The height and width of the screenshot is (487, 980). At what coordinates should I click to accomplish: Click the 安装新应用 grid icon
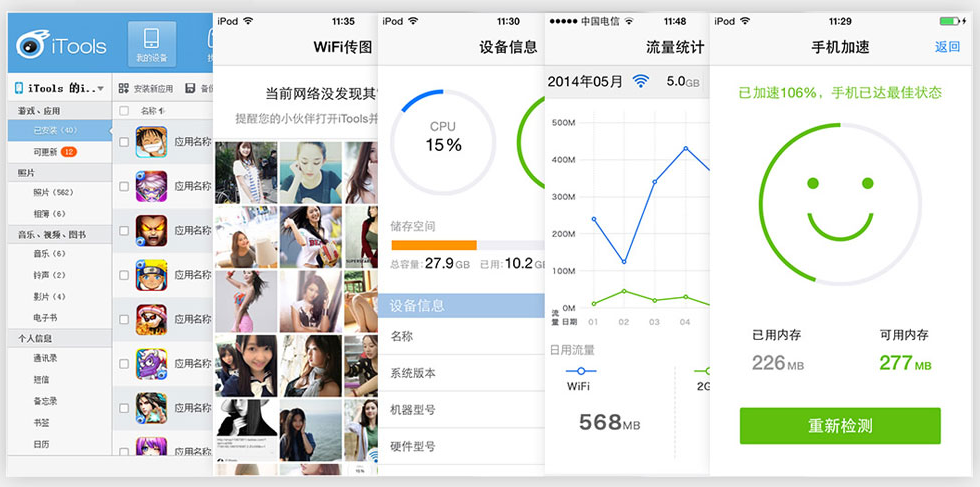(123, 89)
